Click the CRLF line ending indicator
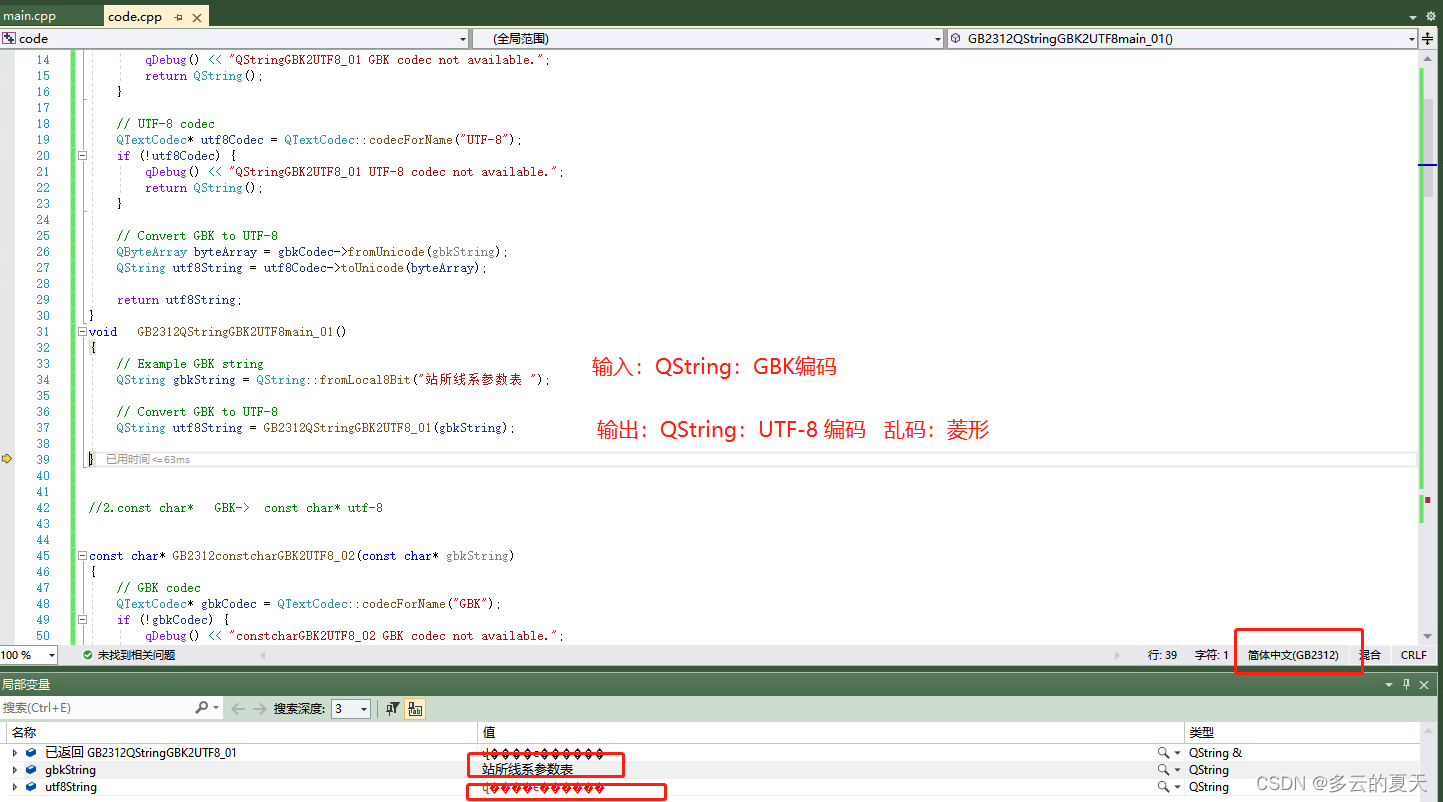This screenshot has height=802, width=1443. (1413, 655)
